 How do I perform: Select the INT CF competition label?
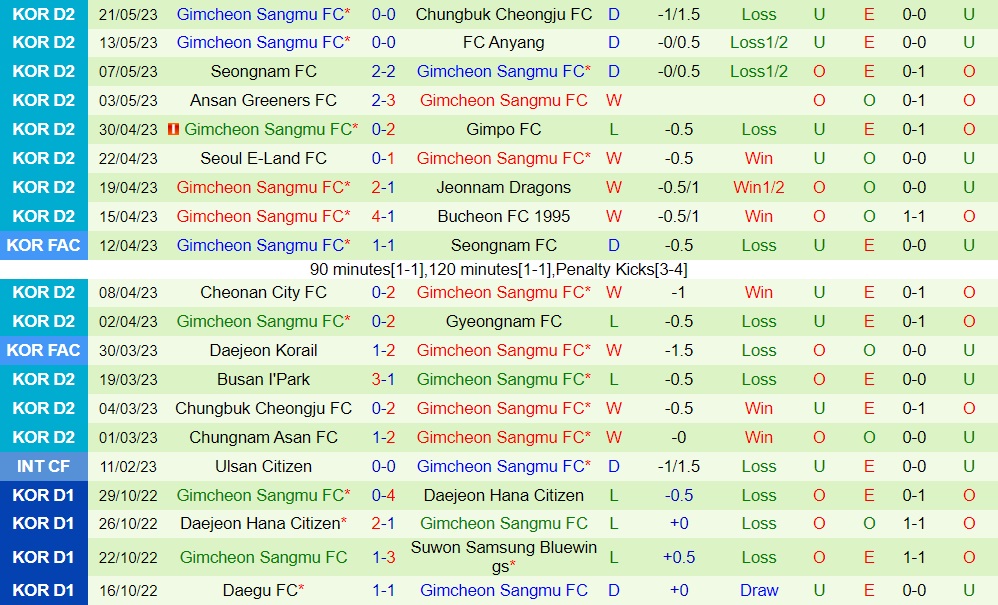44,466
